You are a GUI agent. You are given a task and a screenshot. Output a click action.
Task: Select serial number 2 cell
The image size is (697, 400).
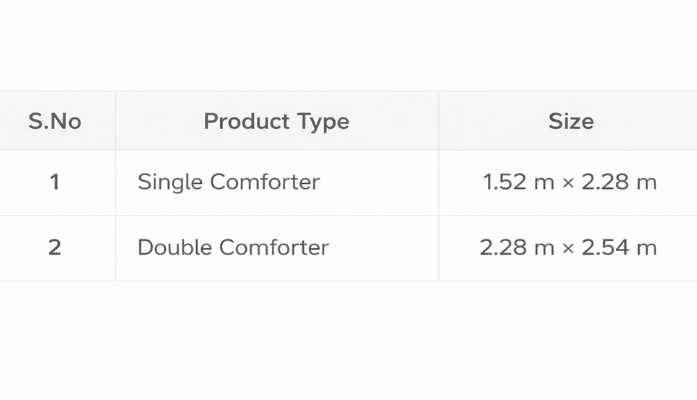pos(55,248)
